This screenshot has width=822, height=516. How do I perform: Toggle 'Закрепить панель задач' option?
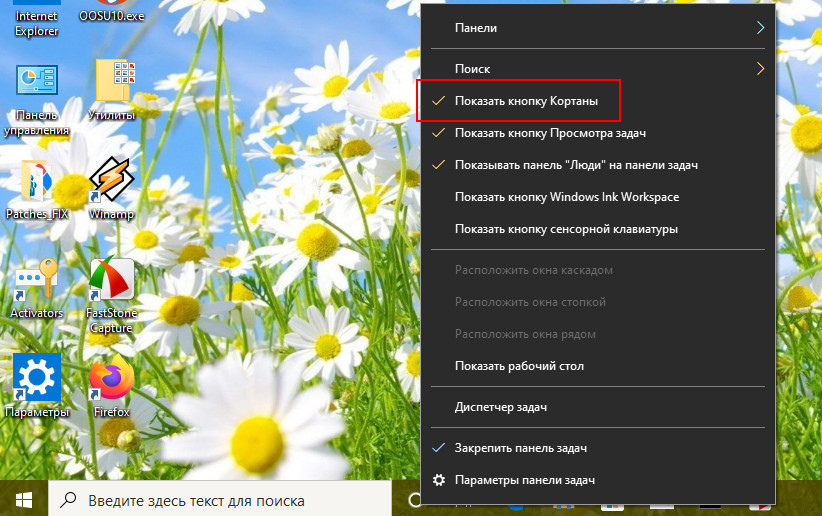click(598, 448)
